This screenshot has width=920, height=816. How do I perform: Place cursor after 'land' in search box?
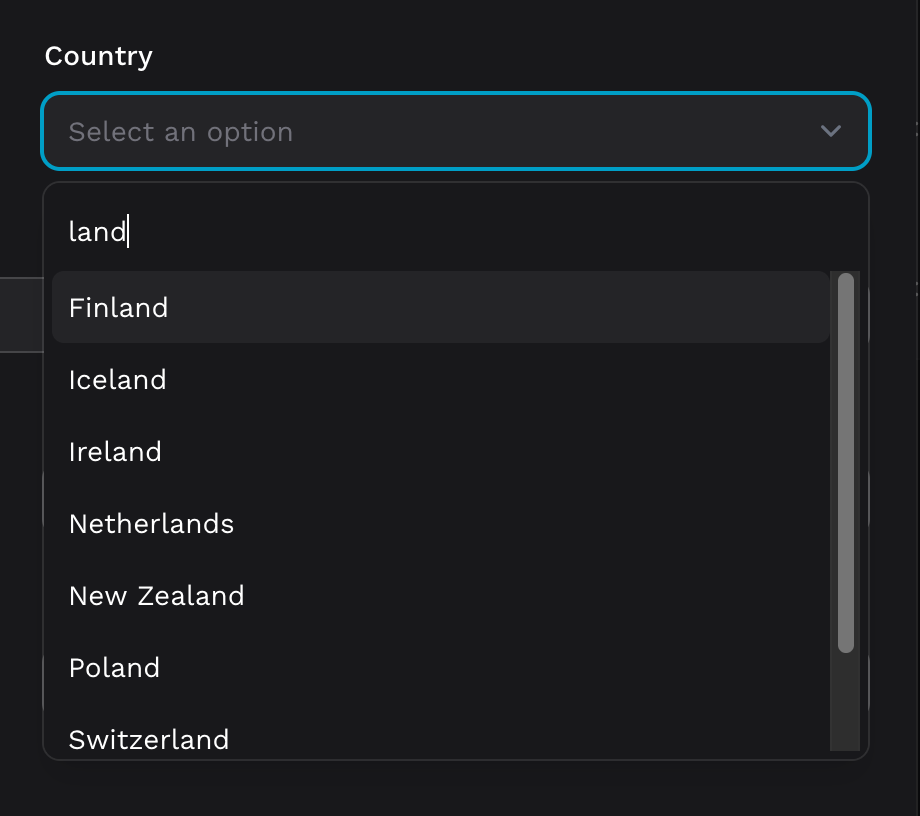(x=131, y=231)
